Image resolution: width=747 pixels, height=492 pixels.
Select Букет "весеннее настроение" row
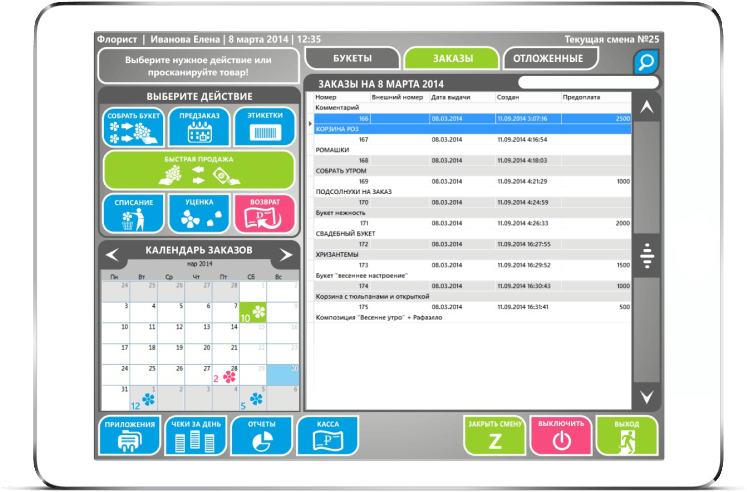coord(473,276)
